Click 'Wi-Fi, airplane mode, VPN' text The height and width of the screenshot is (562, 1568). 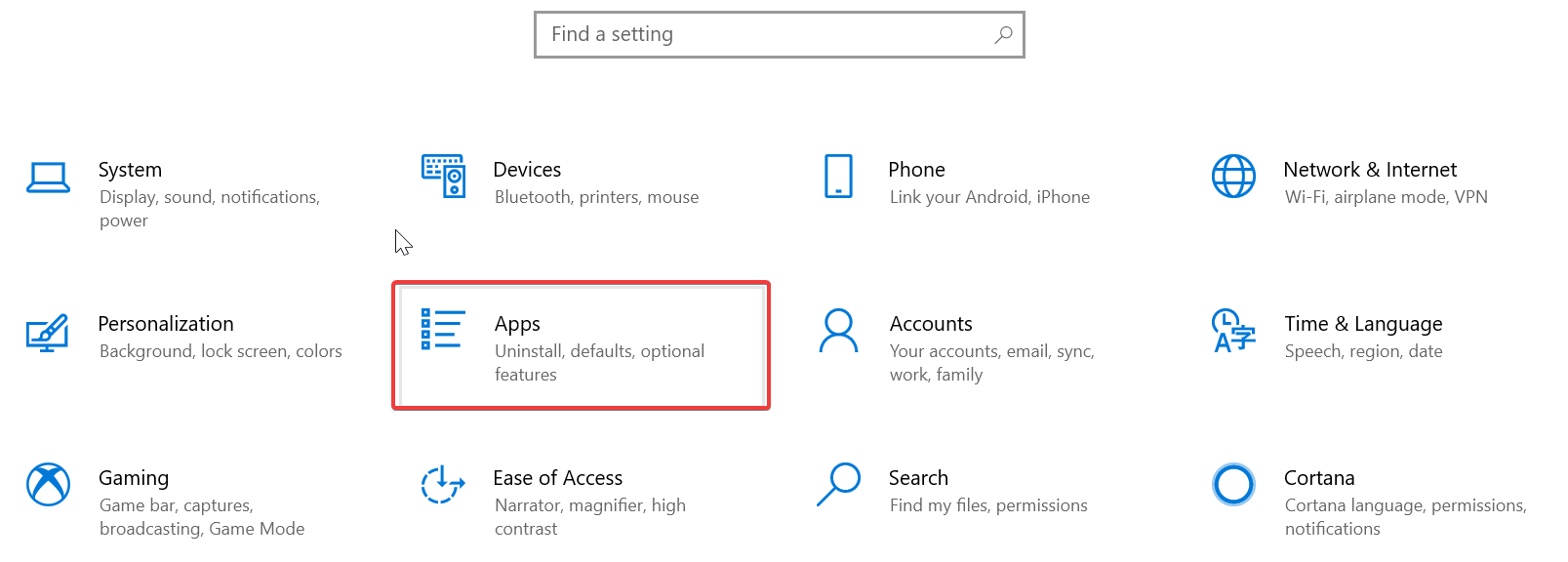click(1387, 197)
